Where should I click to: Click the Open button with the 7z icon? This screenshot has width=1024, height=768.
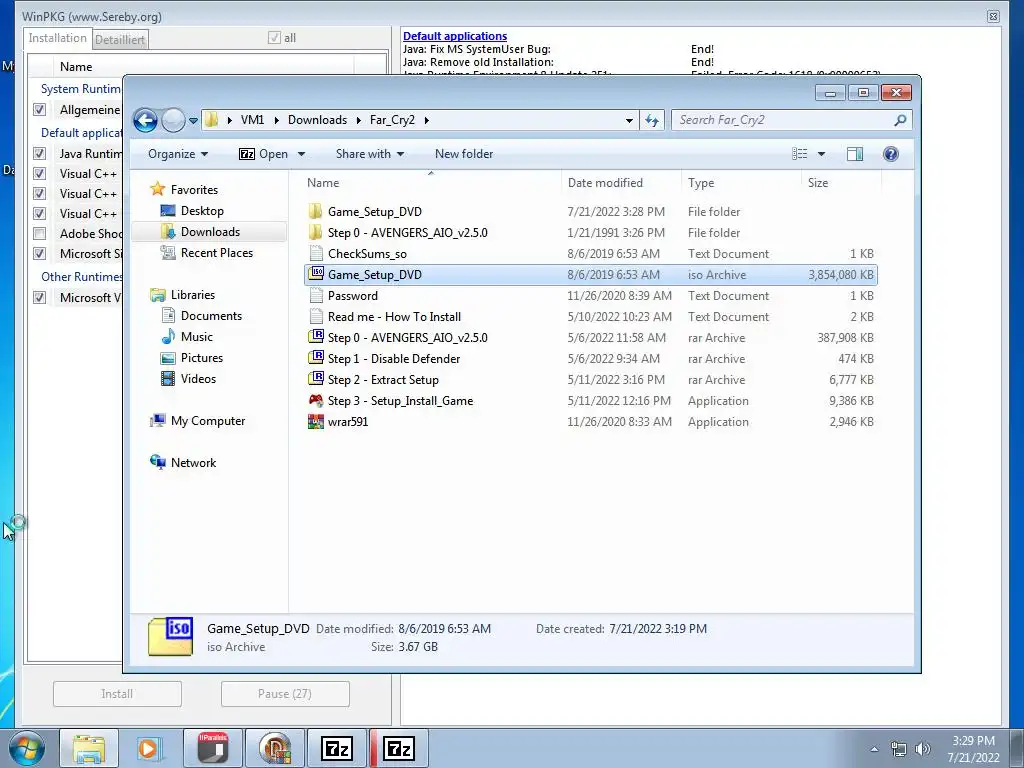point(263,154)
